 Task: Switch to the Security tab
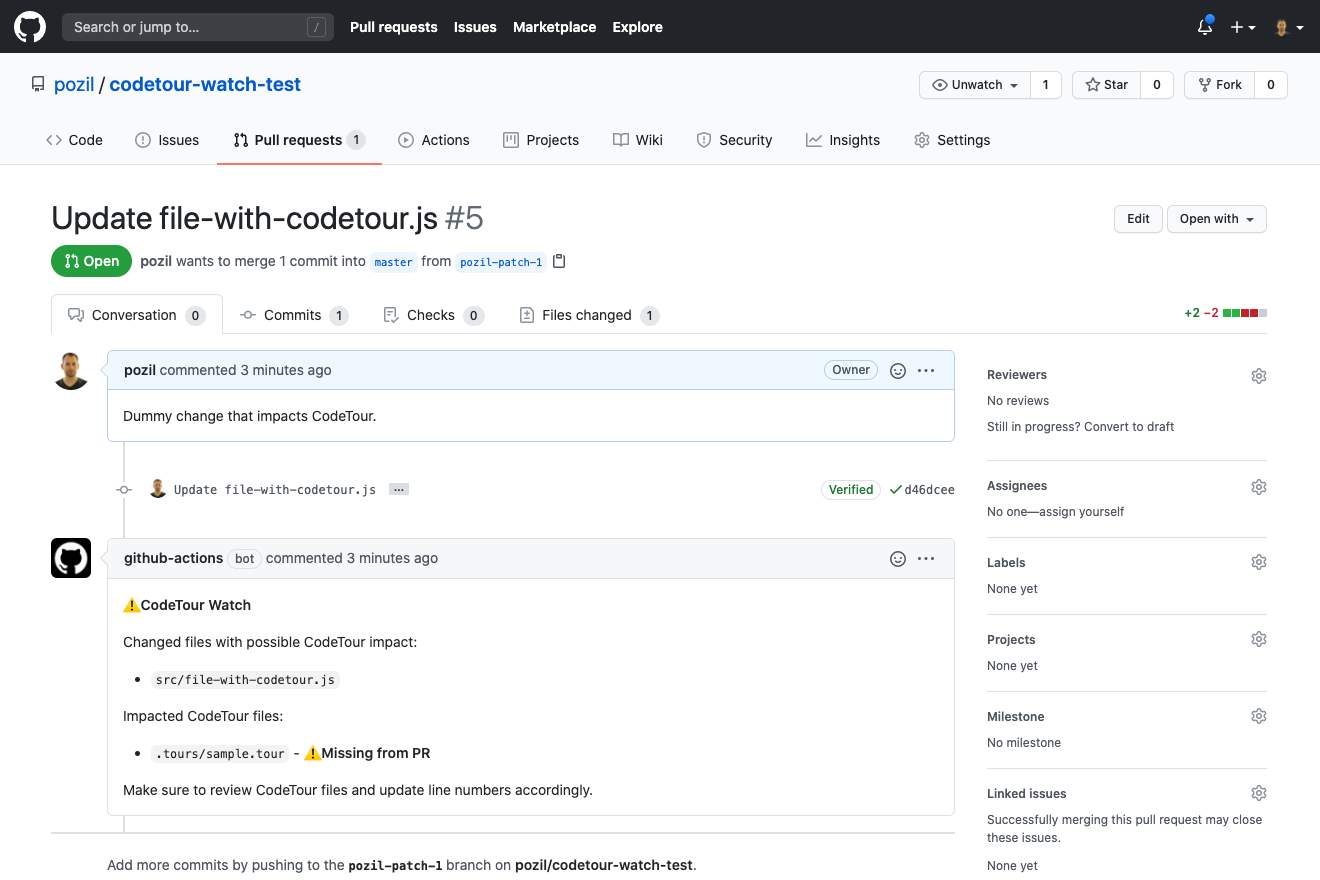pos(734,140)
